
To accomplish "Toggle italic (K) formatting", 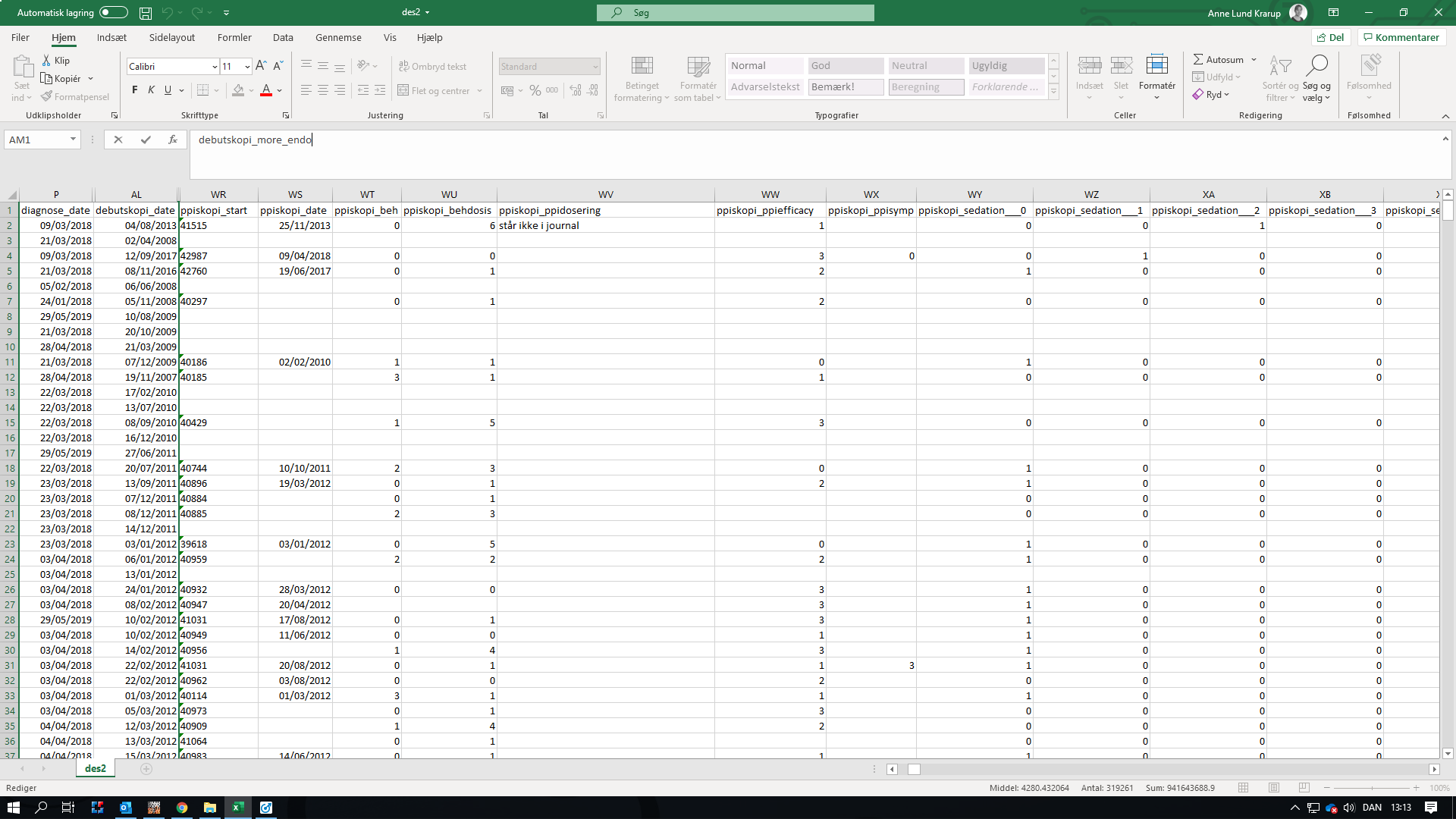I will (152, 90).
